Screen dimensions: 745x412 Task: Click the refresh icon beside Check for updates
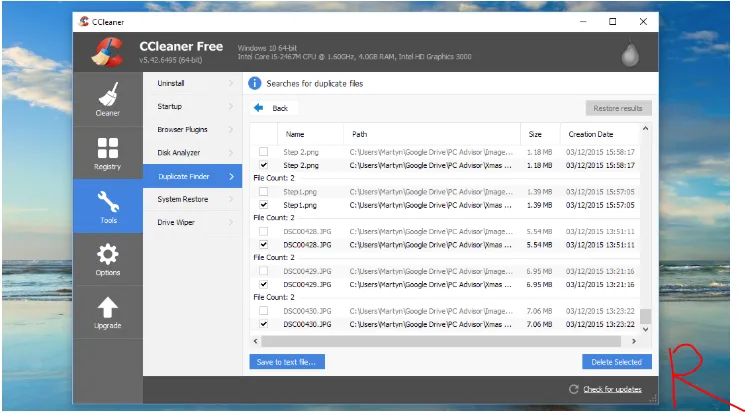point(573,389)
